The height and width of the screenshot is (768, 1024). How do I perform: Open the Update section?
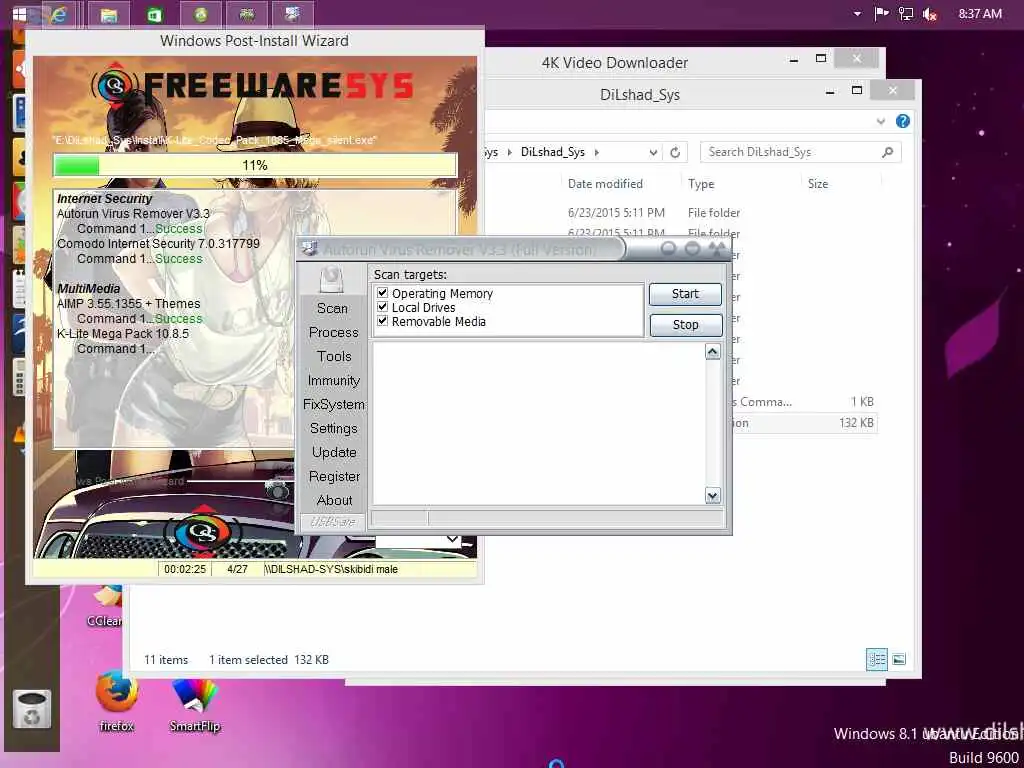tap(334, 453)
